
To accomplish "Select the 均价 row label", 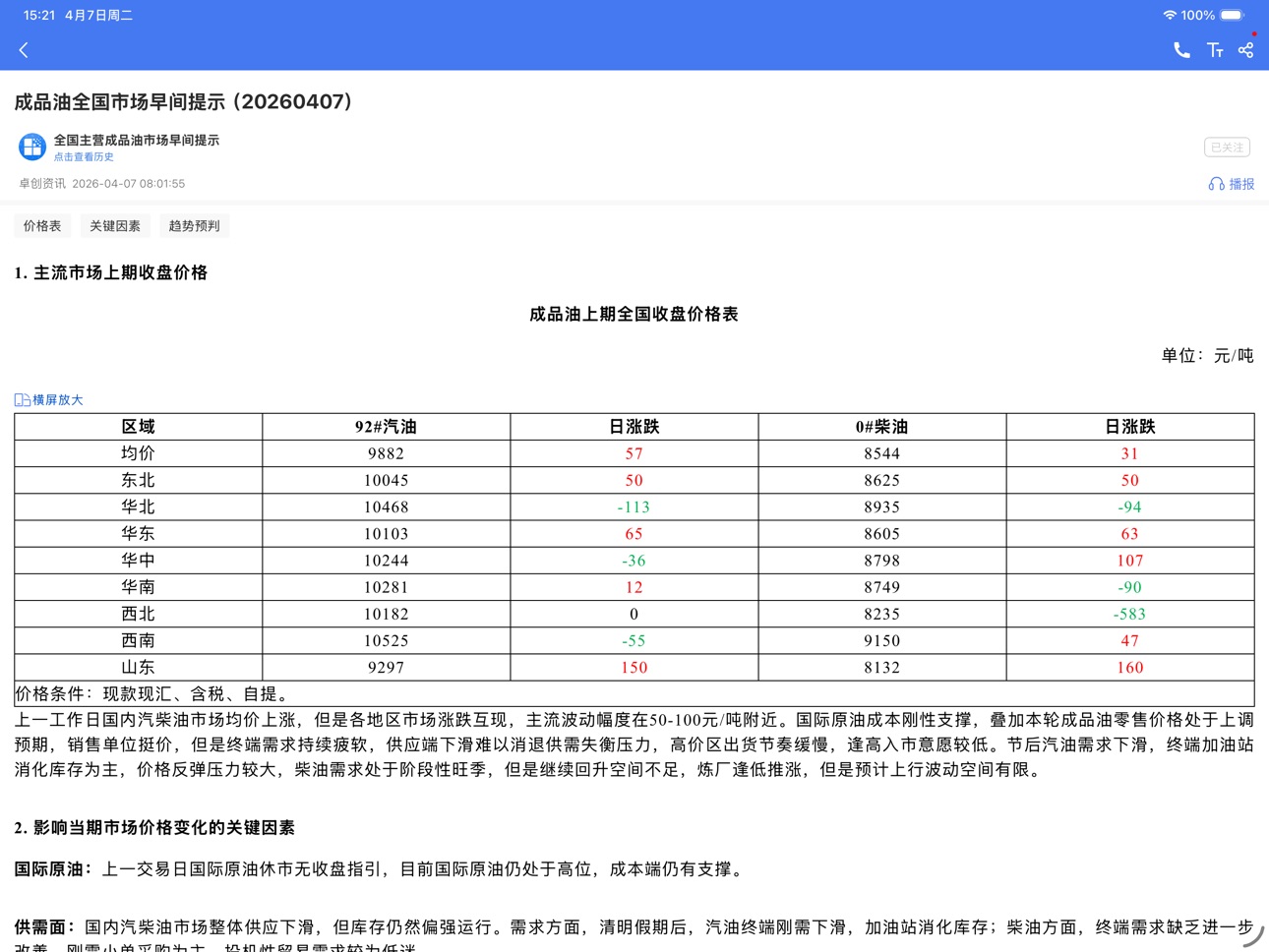I will coord(139,453).
